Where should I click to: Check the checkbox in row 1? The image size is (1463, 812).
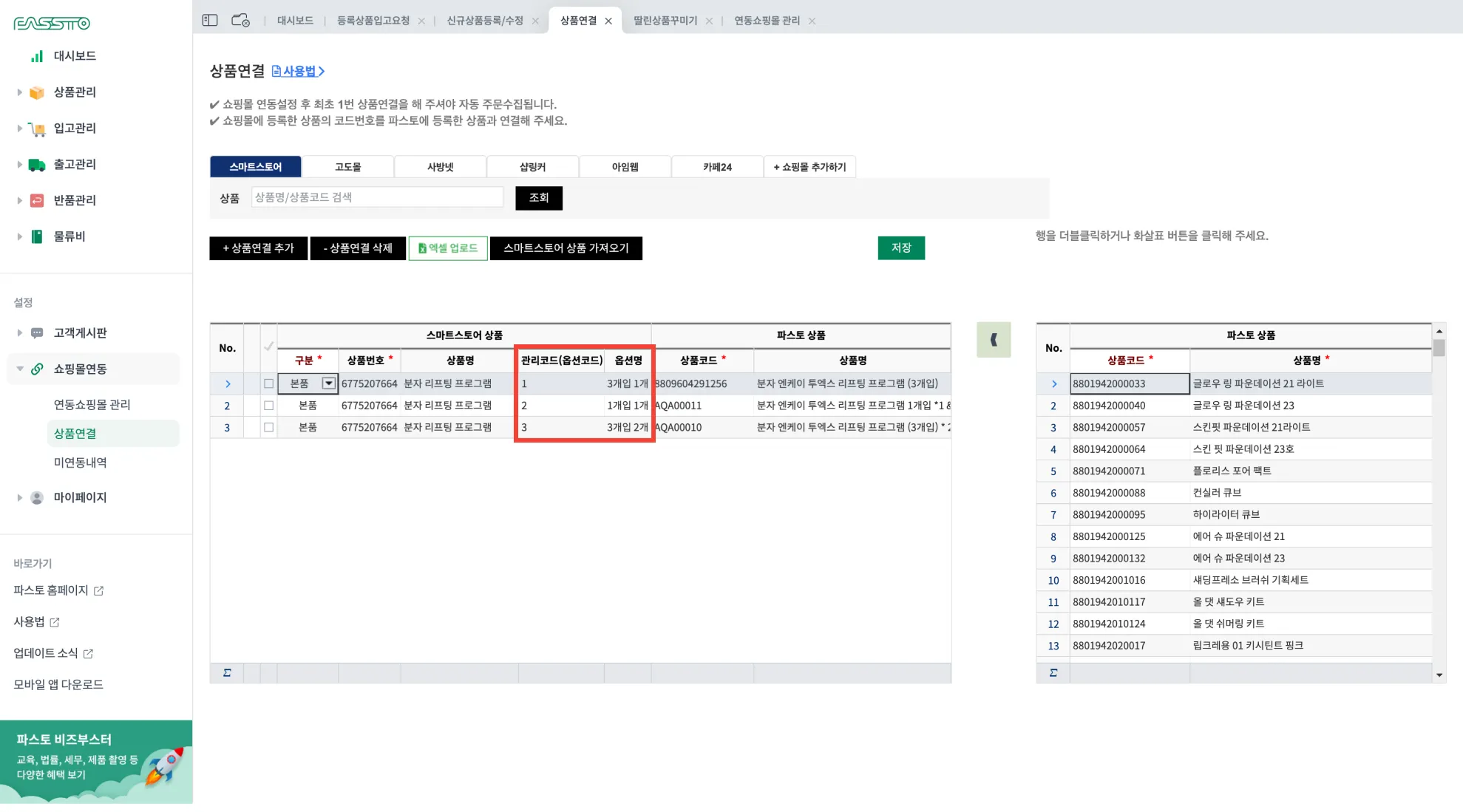[x=268, y=383]
